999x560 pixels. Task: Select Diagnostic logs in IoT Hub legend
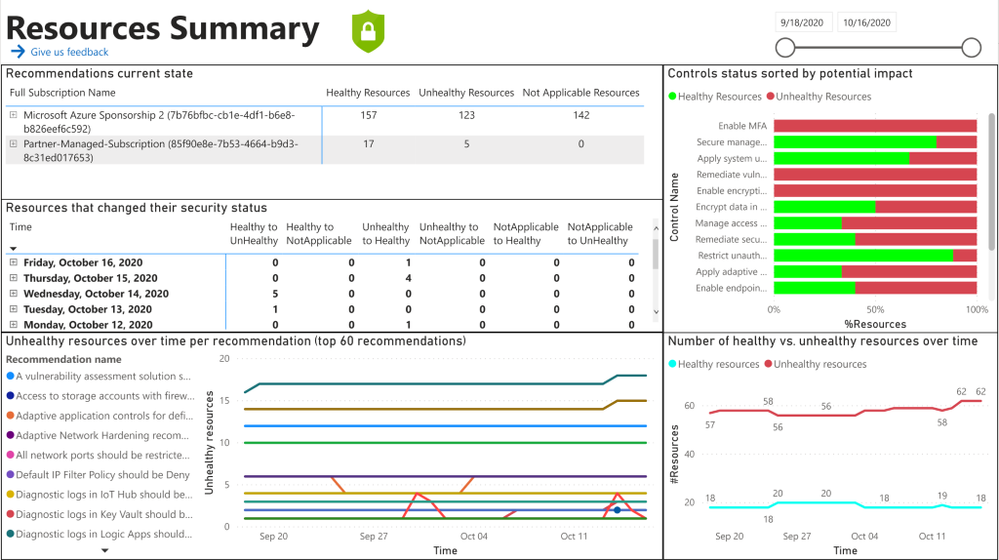click(99, 494)
